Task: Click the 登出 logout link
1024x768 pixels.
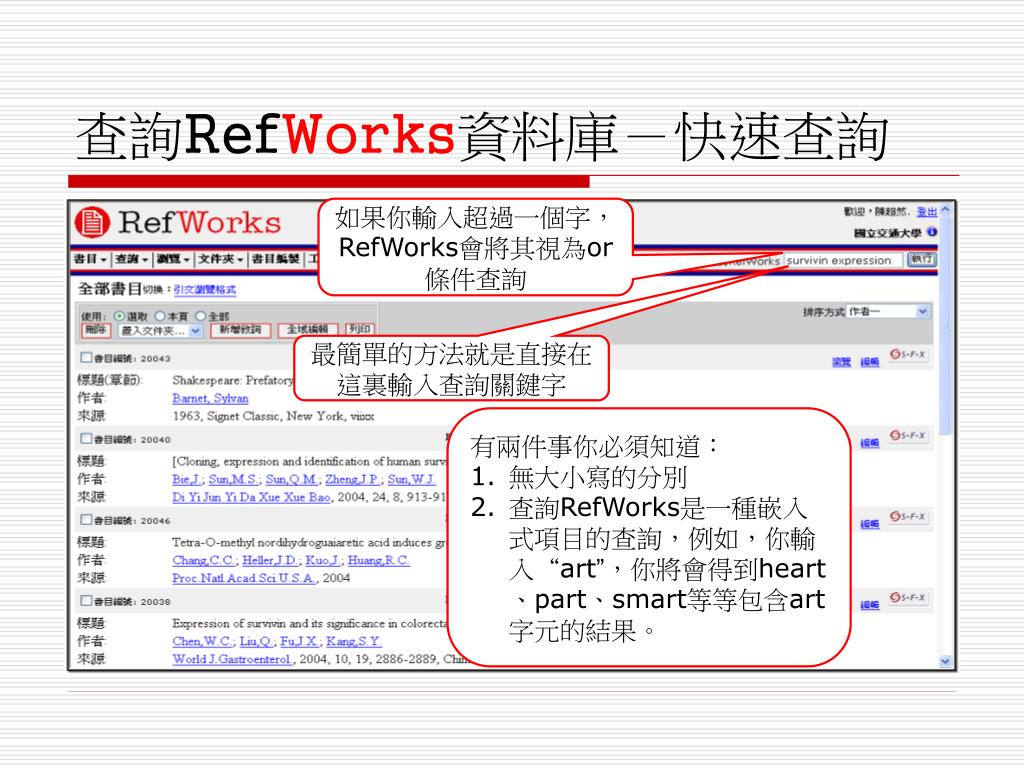Action: pyautogui.click(x=926, y=212)
